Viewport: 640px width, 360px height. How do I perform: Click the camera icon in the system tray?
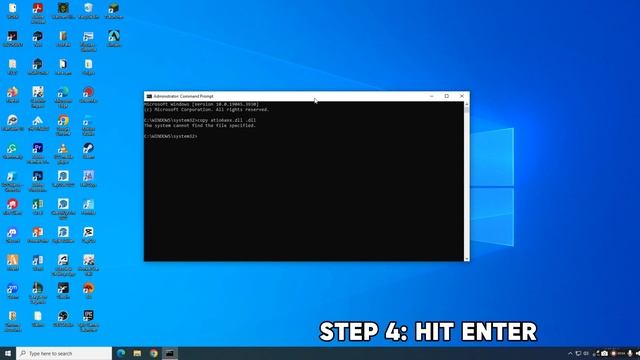click(x=604, y=353)
